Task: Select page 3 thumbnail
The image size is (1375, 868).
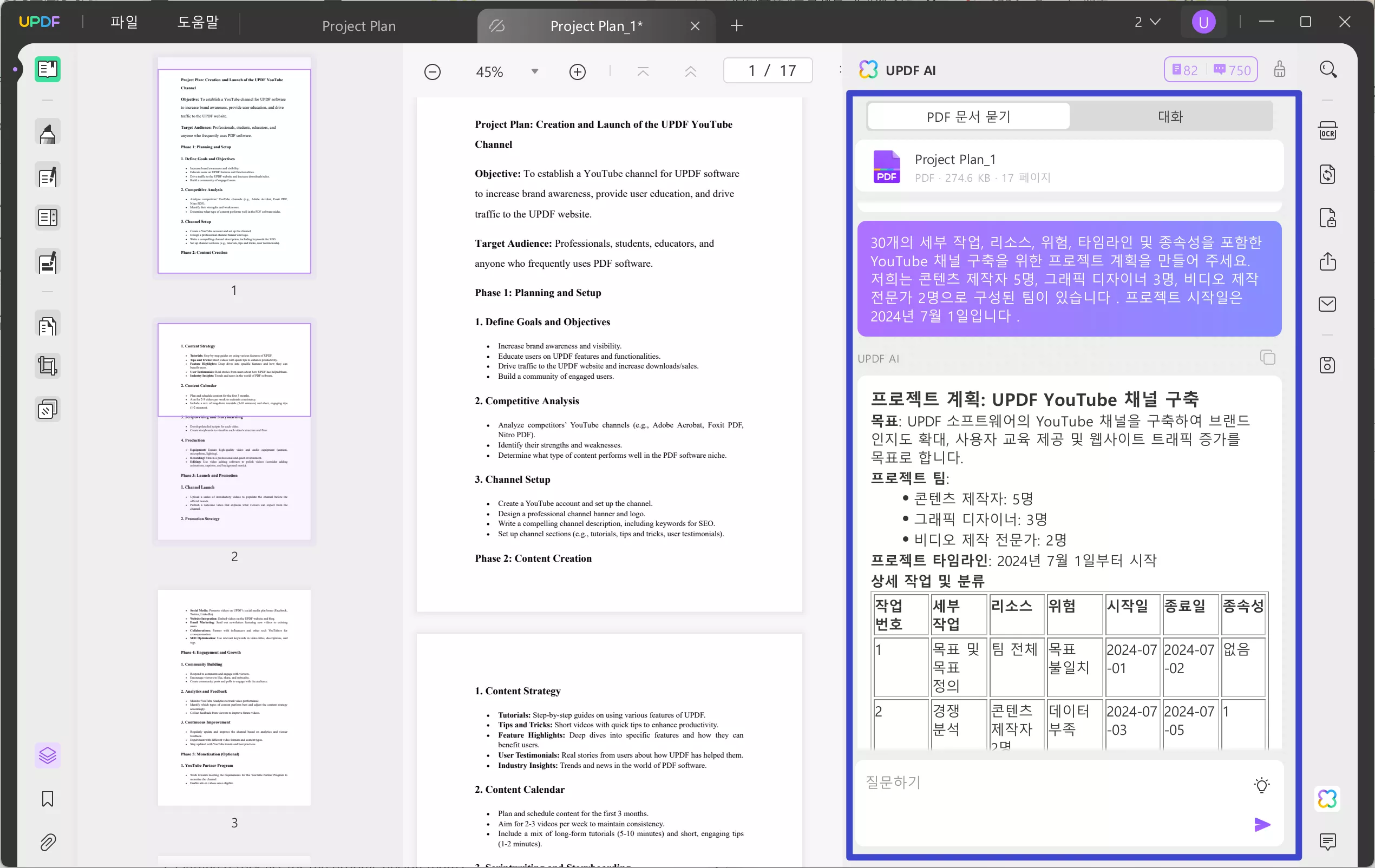Action: point(234,698)
